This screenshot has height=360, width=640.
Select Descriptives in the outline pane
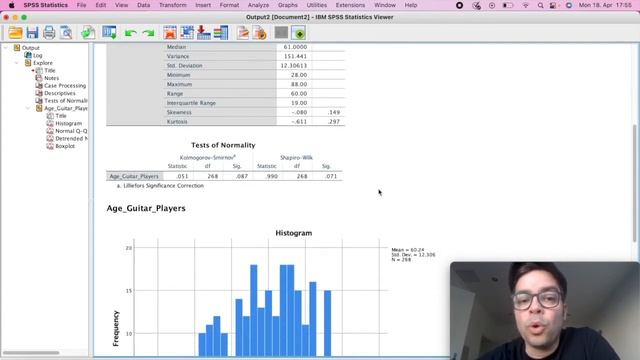(60, 93)
